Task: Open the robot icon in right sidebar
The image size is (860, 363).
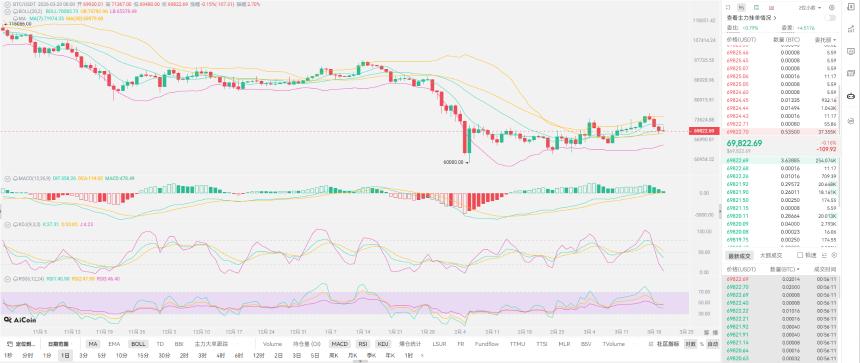Action: pyautogui.click(x=851, y=96)
